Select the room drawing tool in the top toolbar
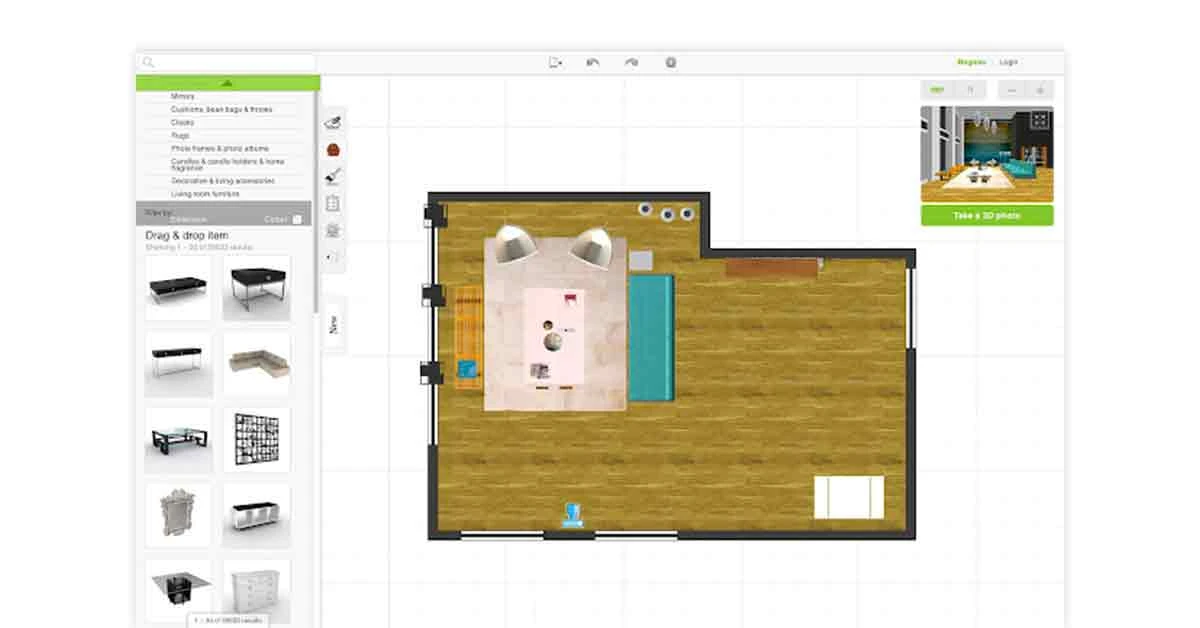Viewport: 1200px width, 628px height. click(x=556, y=61)
